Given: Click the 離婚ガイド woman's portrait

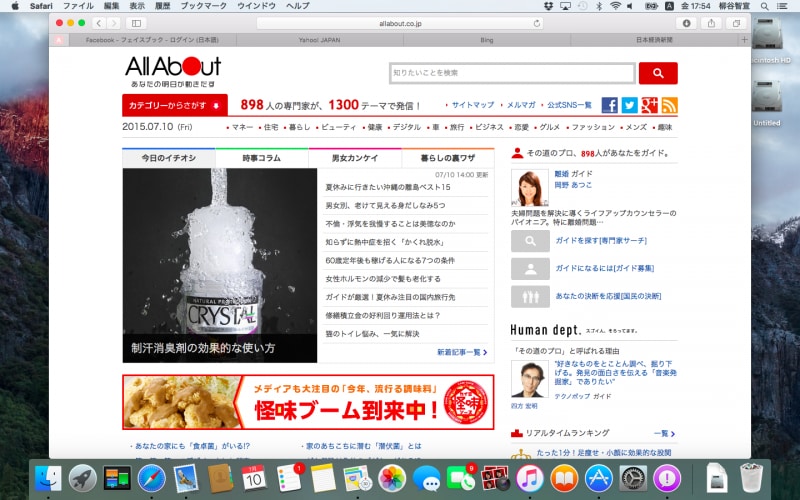Looking at the screenshot, I should tap(530, 188).
